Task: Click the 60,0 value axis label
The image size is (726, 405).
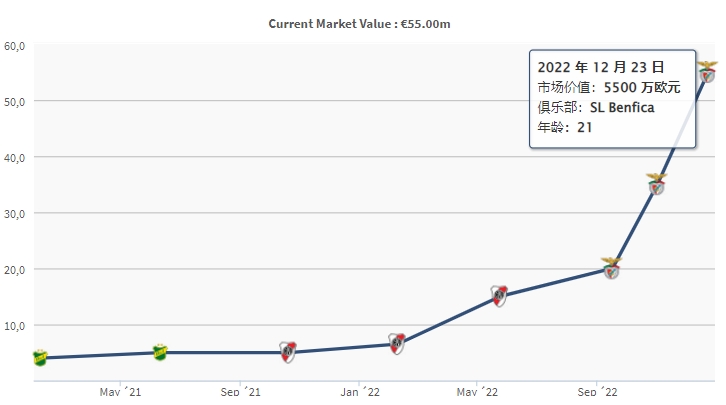Action: (14, 46)
